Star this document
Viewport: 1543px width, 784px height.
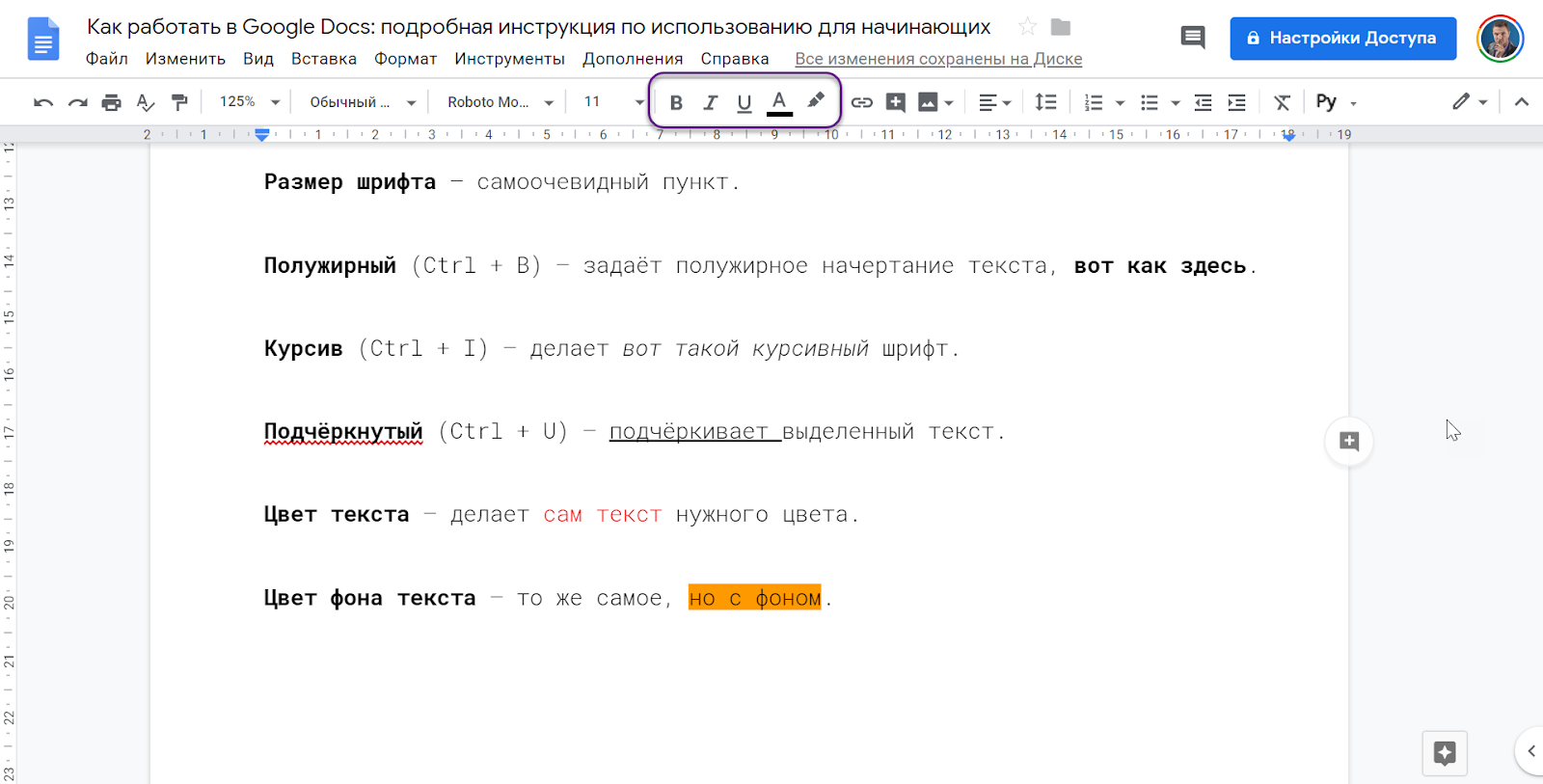point(1028,27)
